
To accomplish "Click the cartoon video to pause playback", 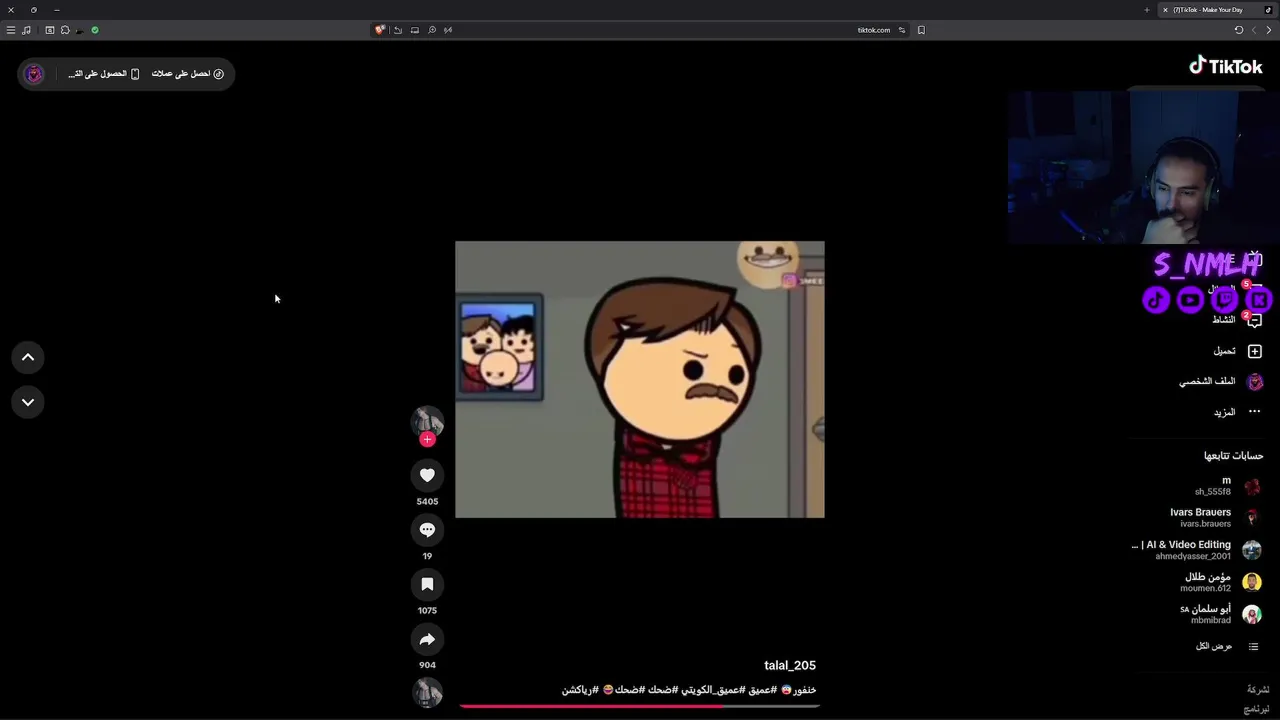I will pyautogui.click(x=640, y=379).
